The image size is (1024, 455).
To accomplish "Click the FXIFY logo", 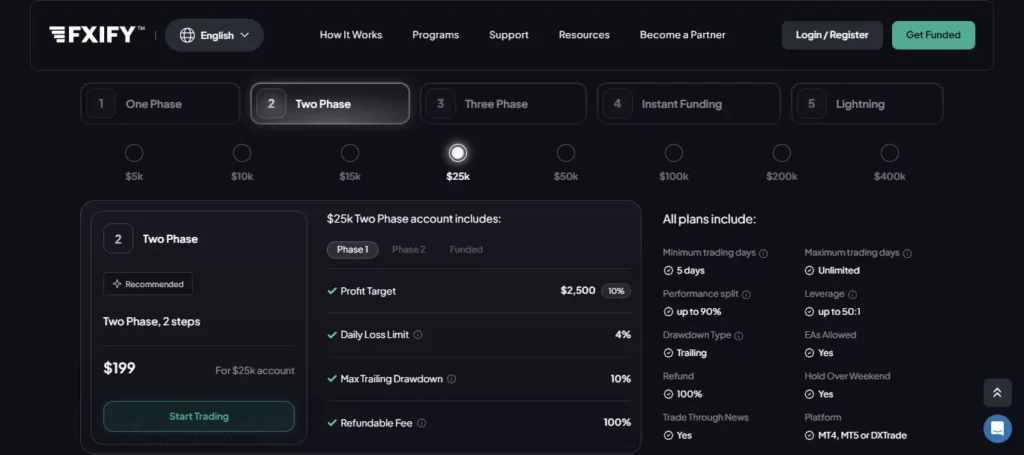I will coord(97,35).
